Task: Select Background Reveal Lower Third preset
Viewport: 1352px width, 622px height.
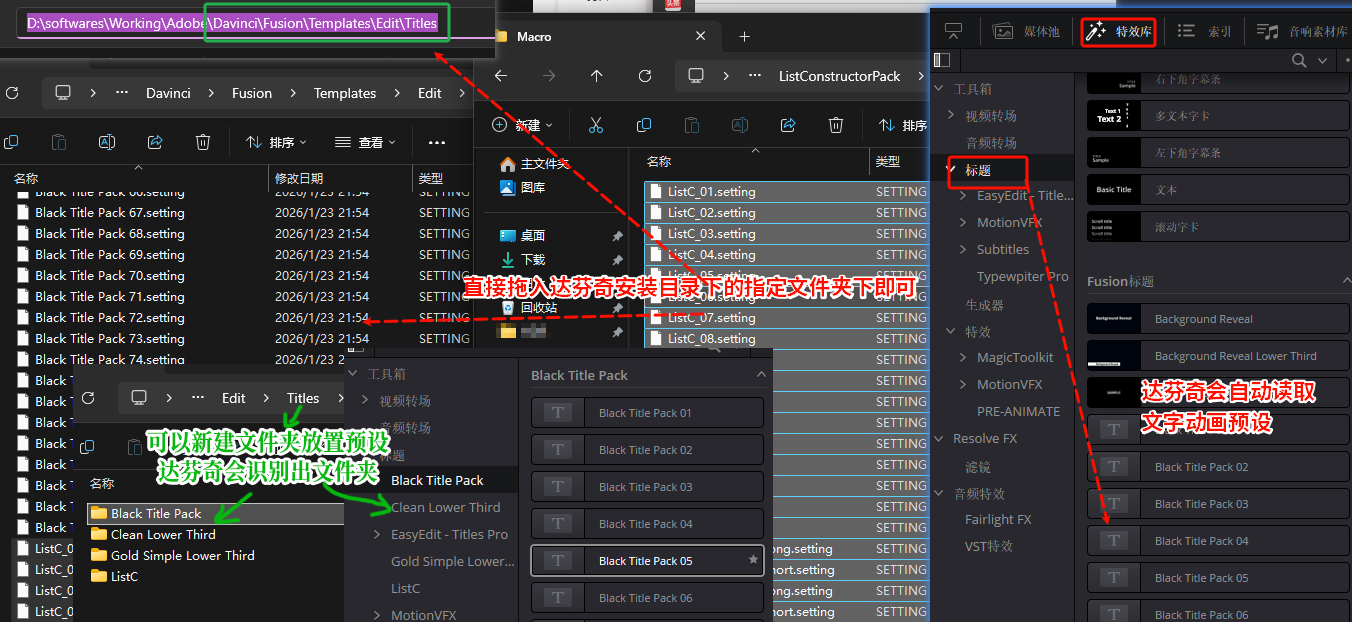Action: pos(1218,356)
